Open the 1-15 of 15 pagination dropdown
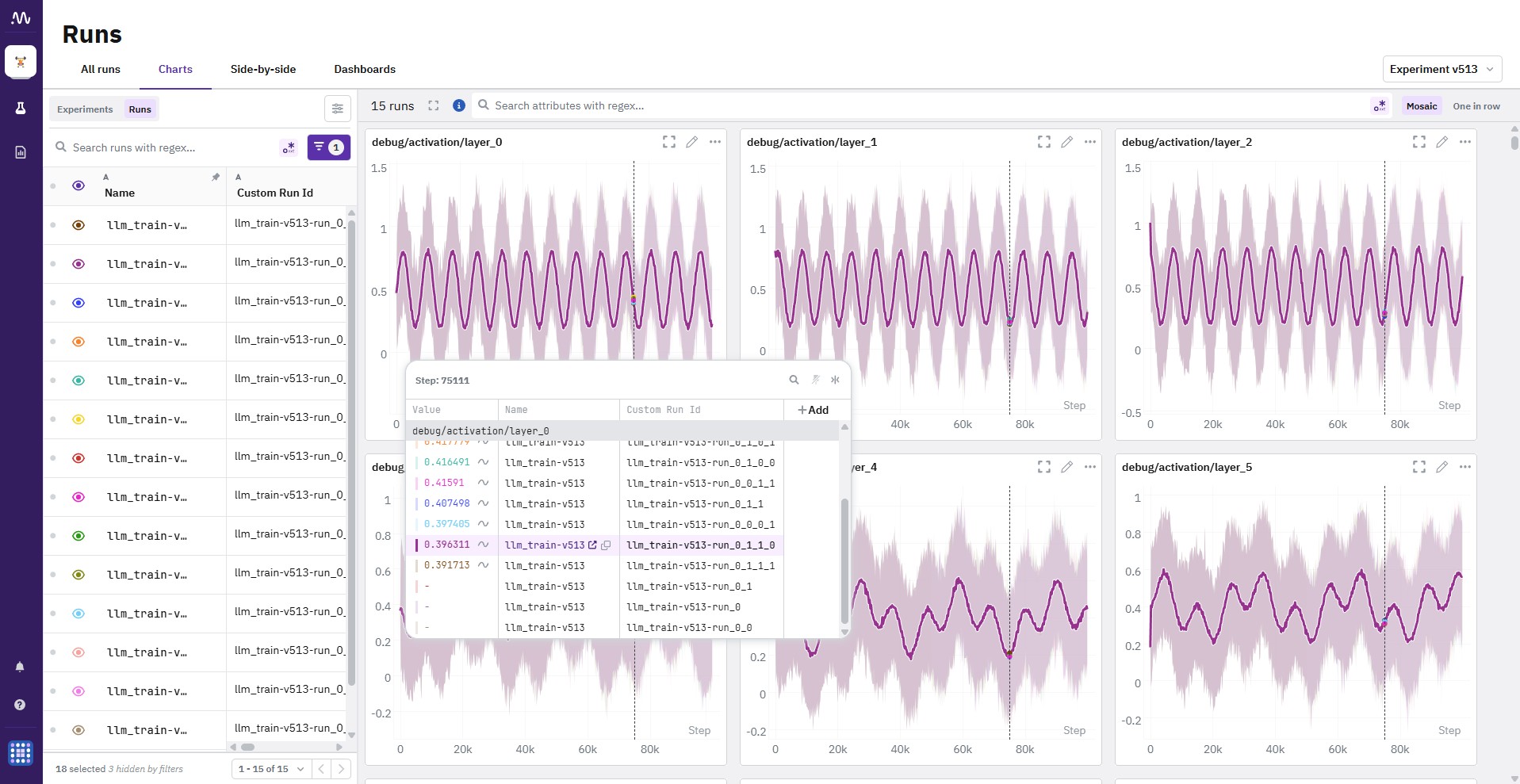This screenshot has width=1520, height=784. (x=271, y=769)
